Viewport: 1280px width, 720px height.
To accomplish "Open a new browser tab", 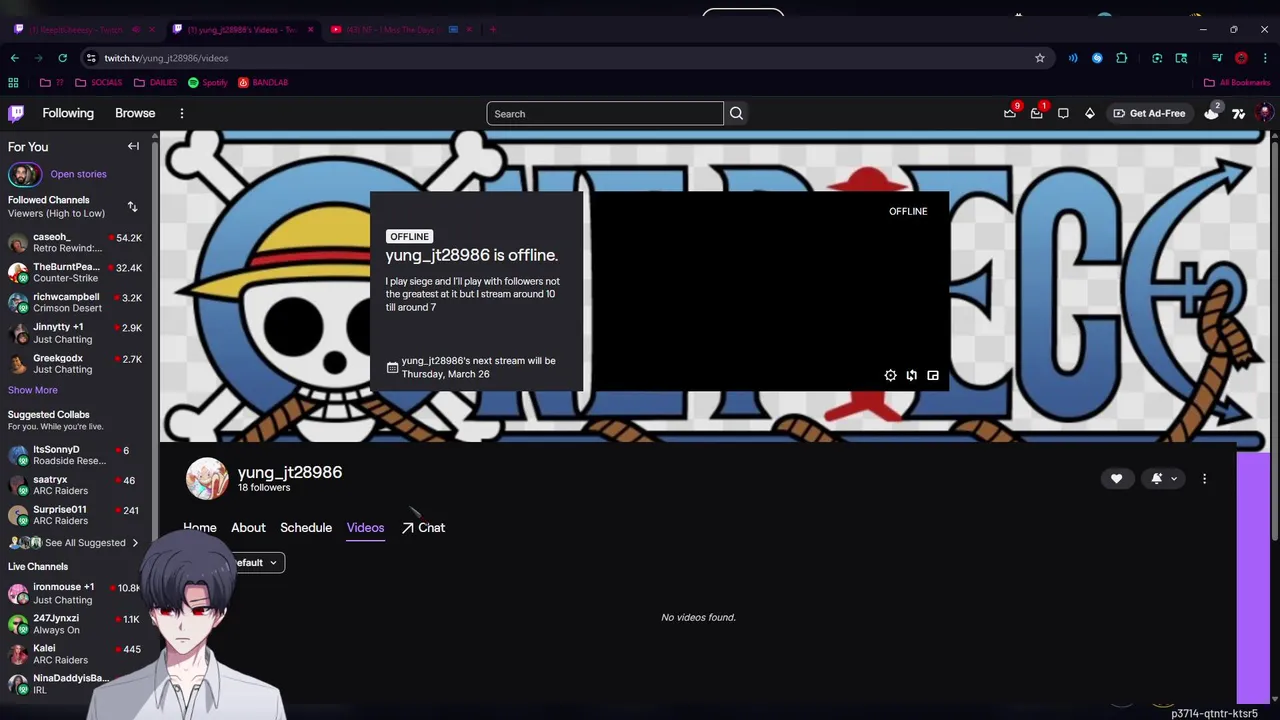I will [x=493, y=29].
